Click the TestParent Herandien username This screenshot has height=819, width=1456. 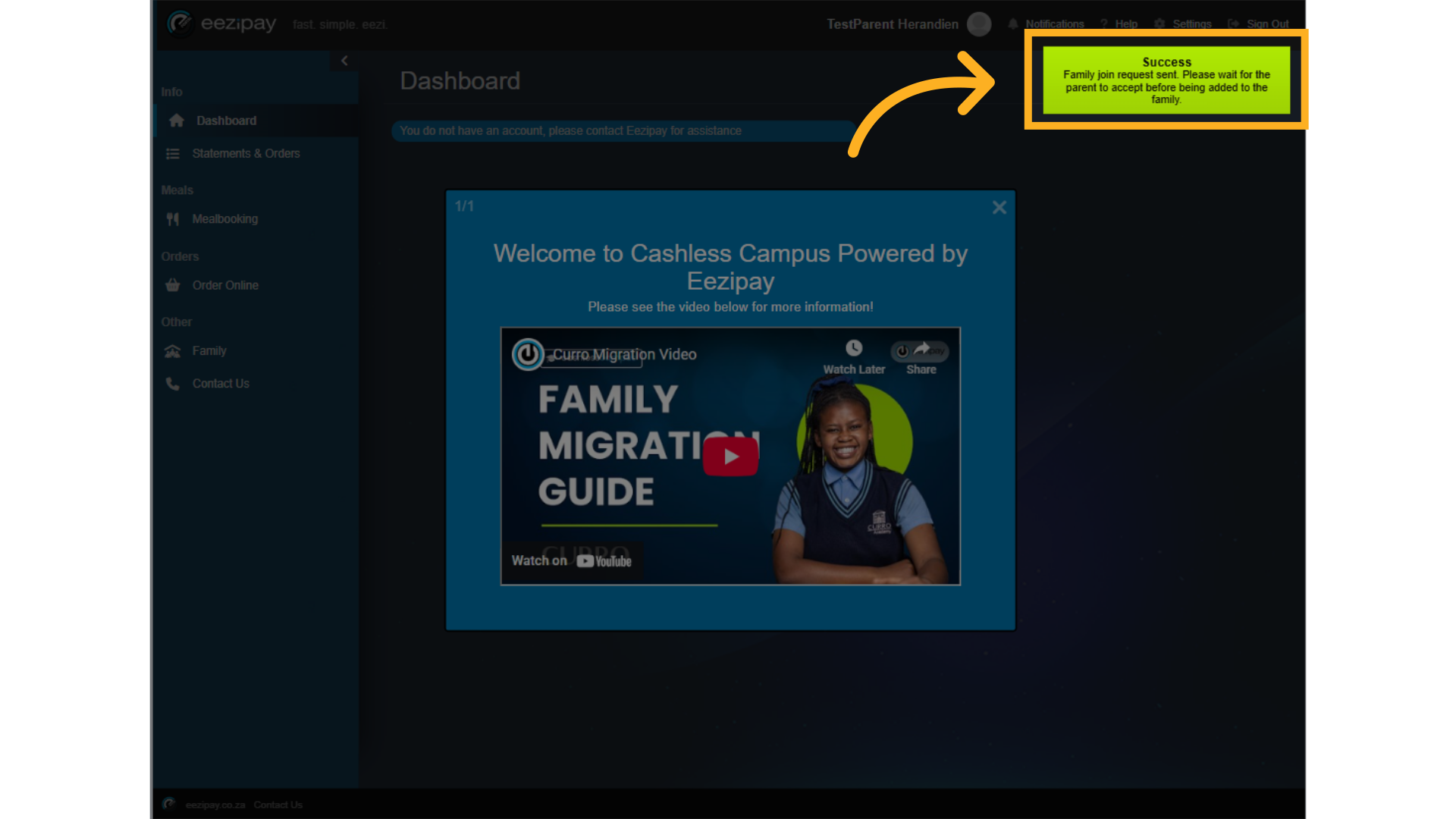(893, 24)
